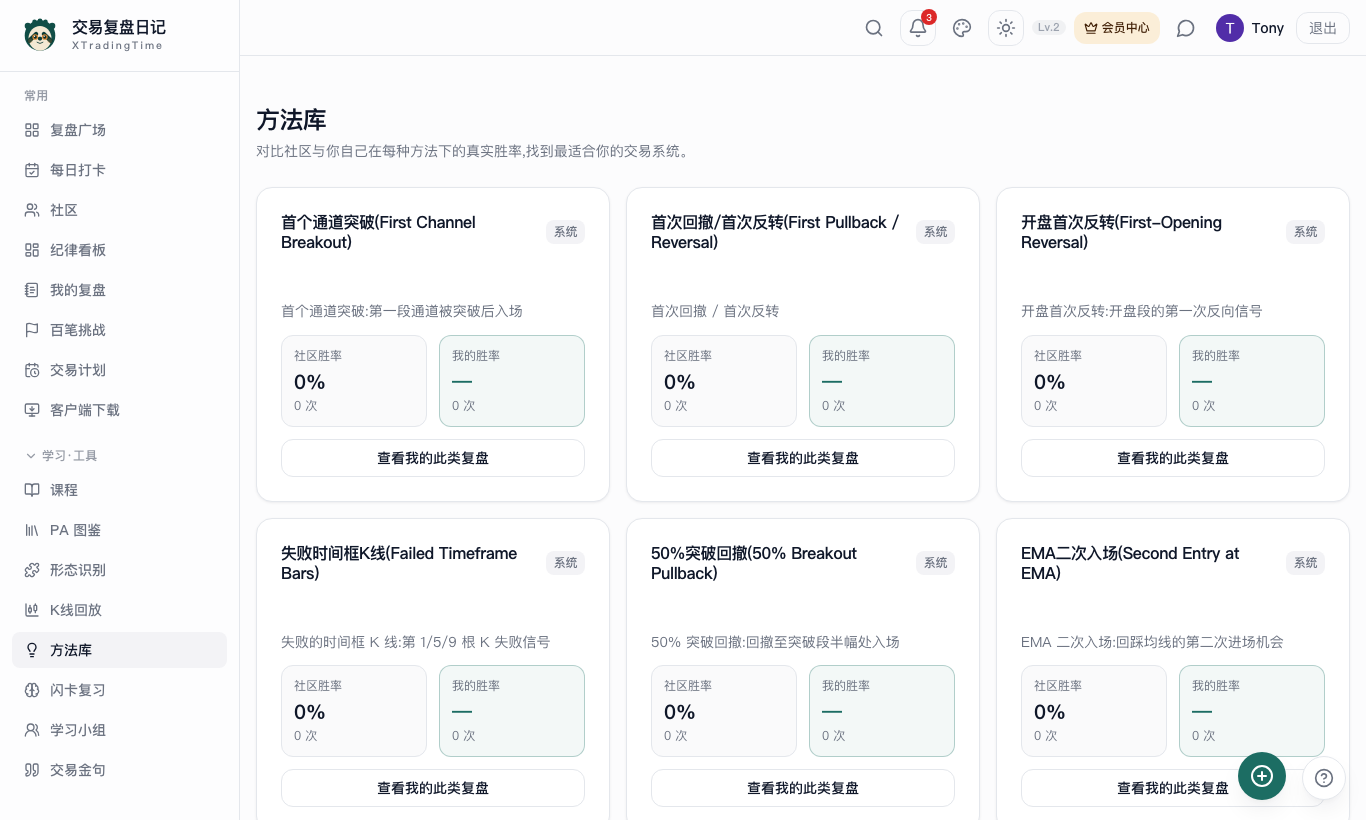Open the search magnifier icon
The width and height of the screenshot is (1366, 820).
point(874,28)
